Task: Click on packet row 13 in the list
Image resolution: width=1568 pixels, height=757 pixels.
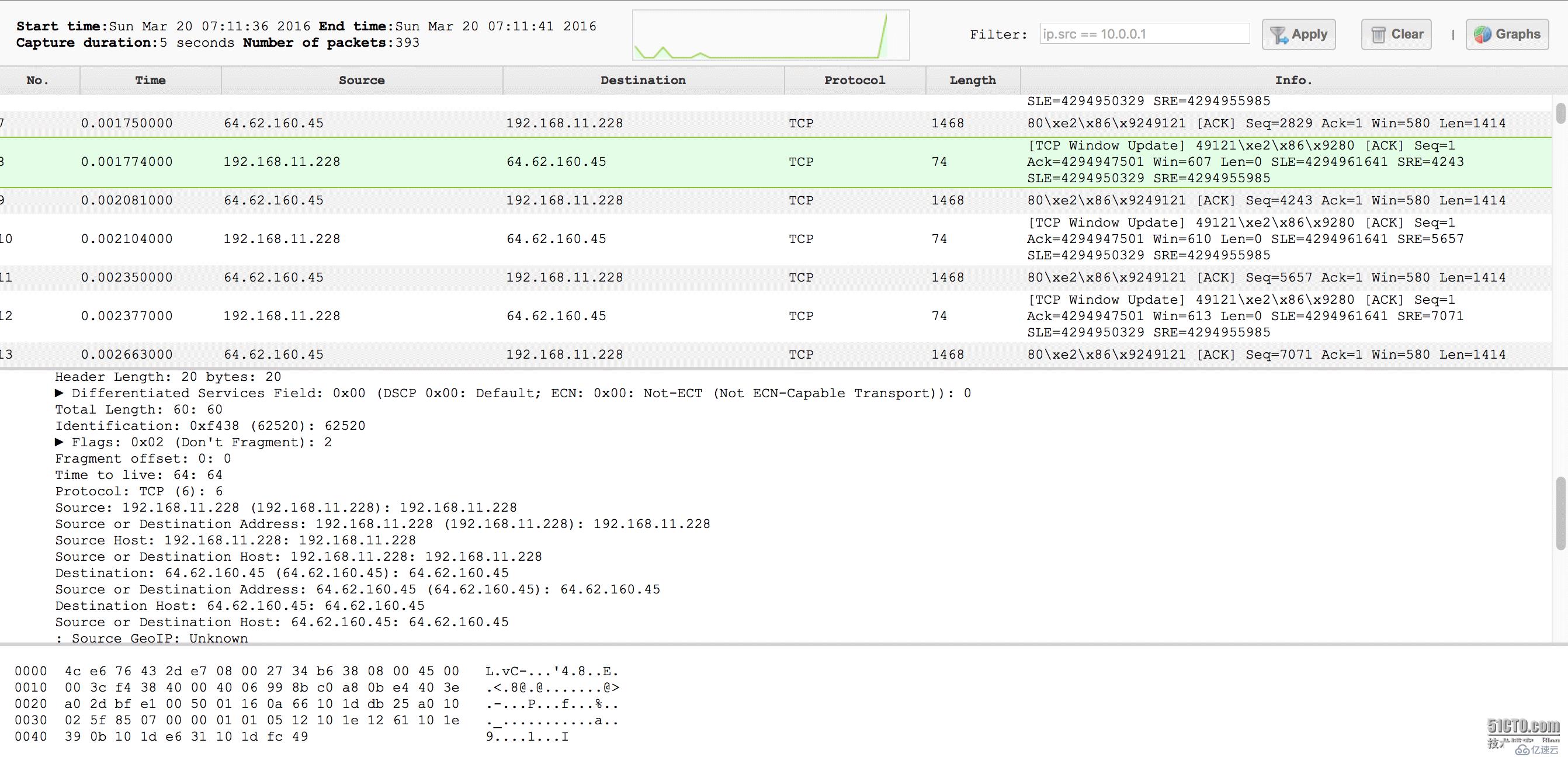Action: (784, 354)
